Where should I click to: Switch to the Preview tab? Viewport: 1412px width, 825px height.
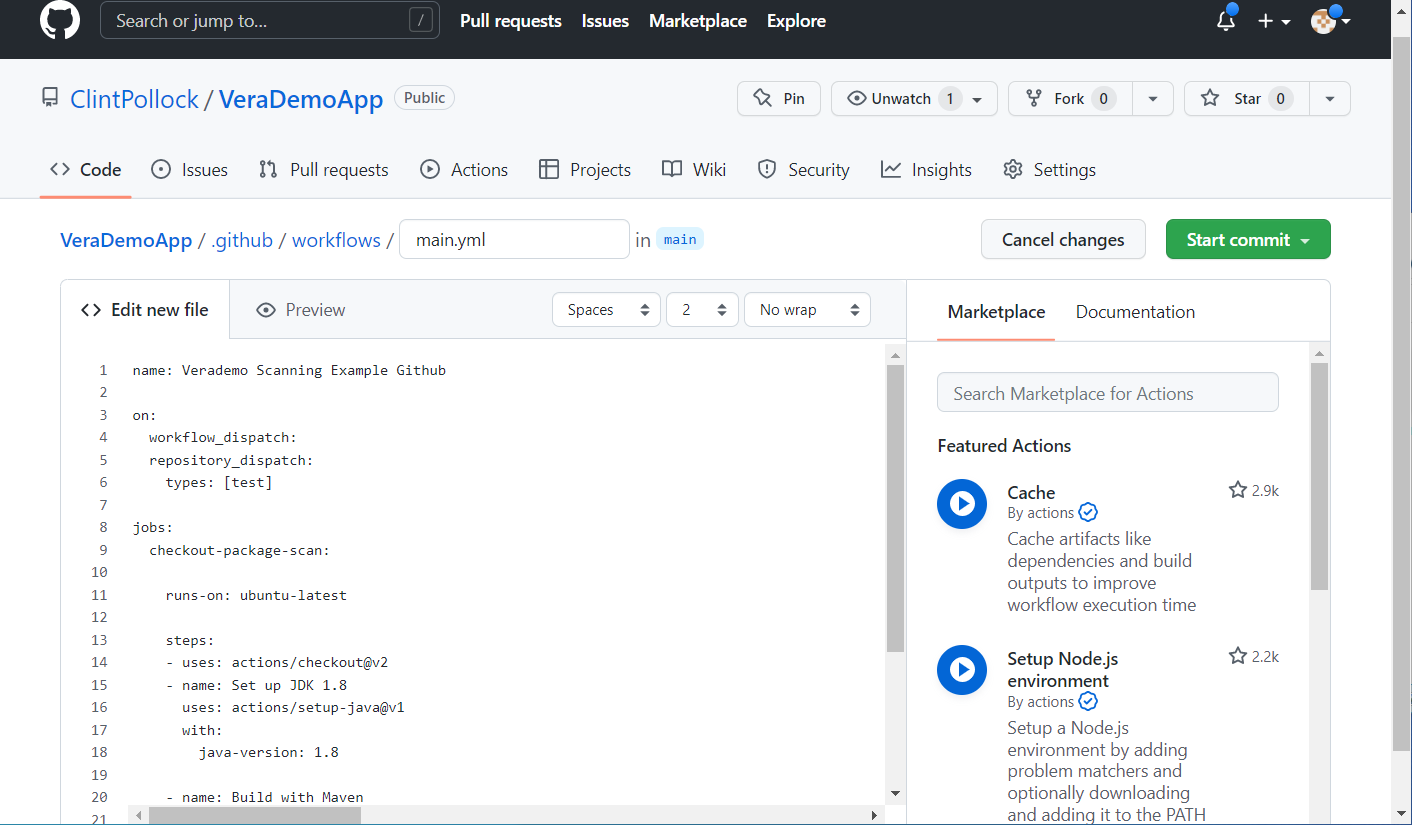300,310
